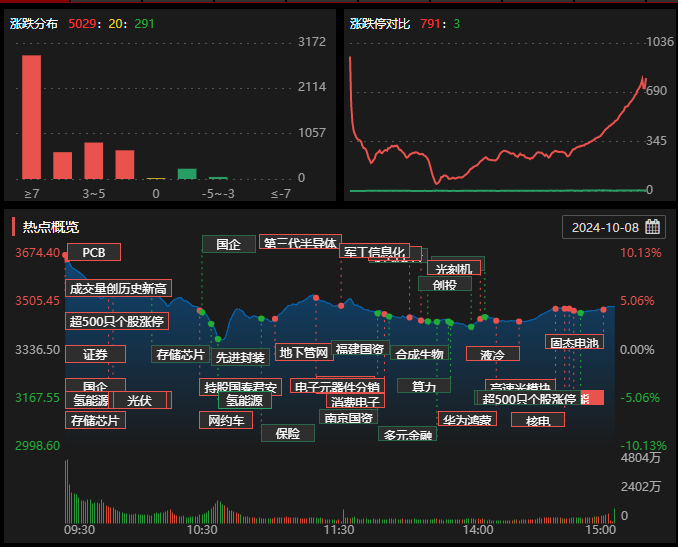Click the green bar in 涨跌分布 chart
This screenshot has height=547, width=678.
187,174
